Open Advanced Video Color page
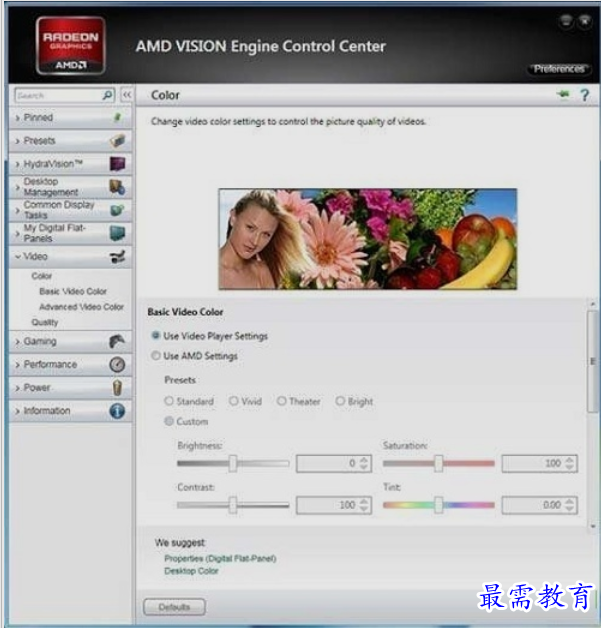Viewport: 601px width, 628px height. point(81,307)
